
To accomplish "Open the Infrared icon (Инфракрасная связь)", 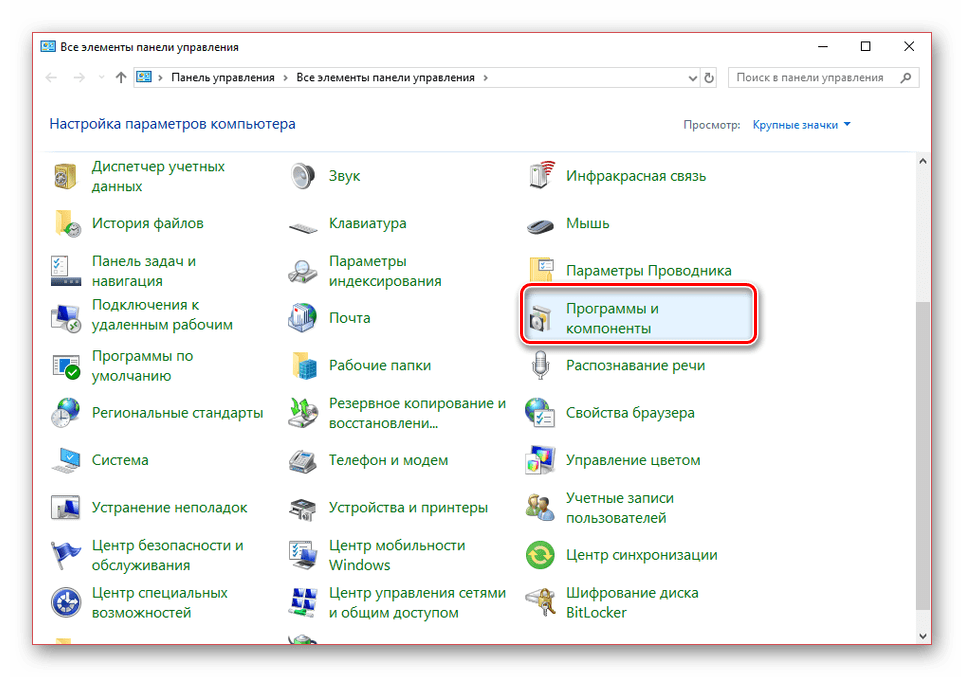I will click(x=540, y=176).
